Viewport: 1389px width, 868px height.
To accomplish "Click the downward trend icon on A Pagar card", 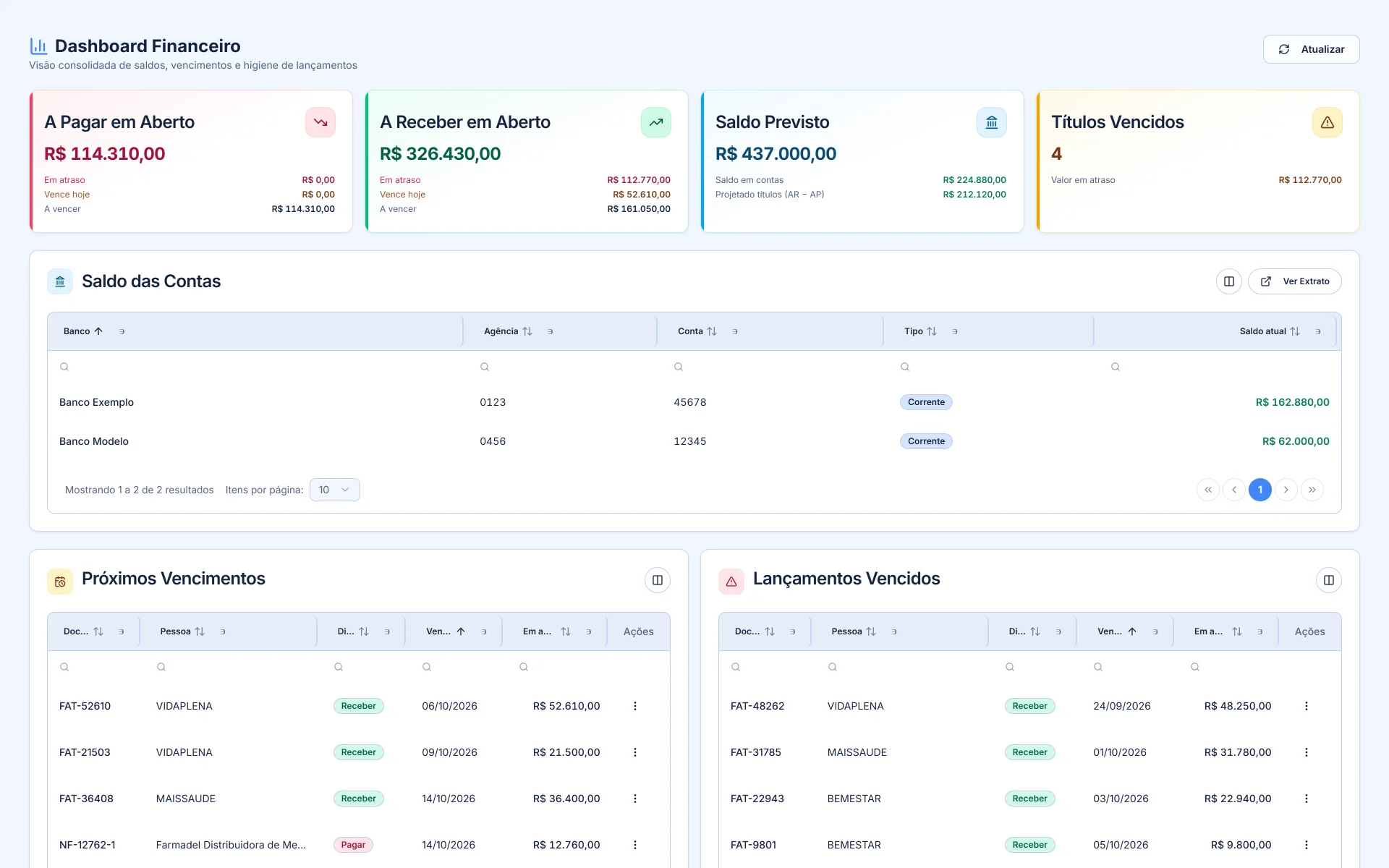I will click(x=320, y=122).
